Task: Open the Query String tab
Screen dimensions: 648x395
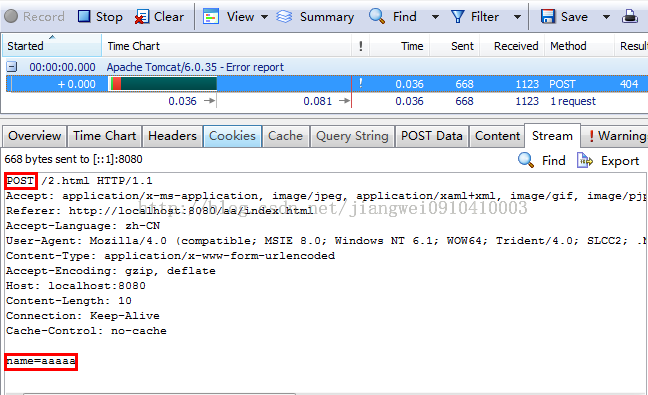Action: 352,136
